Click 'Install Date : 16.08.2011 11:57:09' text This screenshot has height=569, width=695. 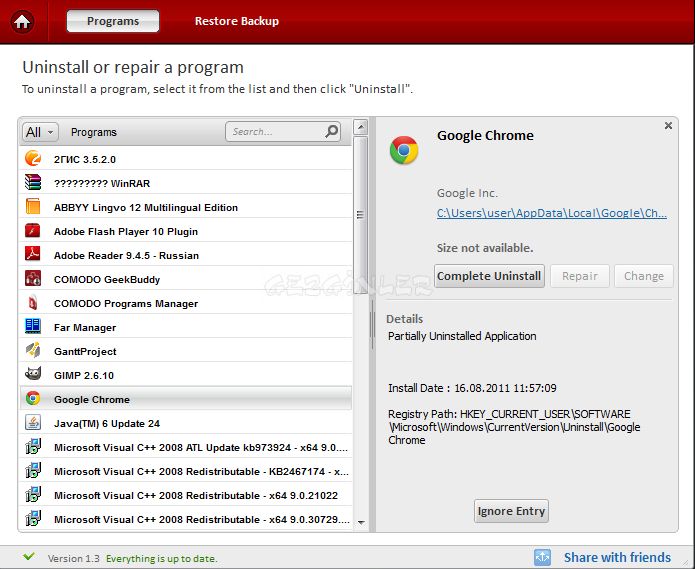pos(472,388)
